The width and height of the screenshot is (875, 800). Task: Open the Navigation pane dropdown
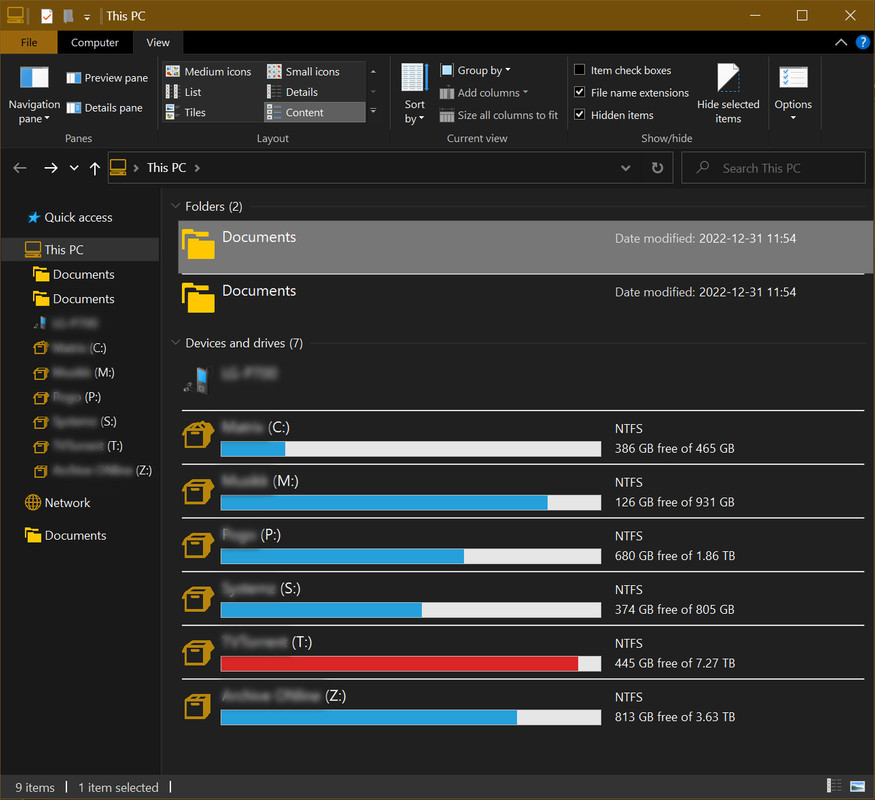pyautogui.click(x=34, y=94)
